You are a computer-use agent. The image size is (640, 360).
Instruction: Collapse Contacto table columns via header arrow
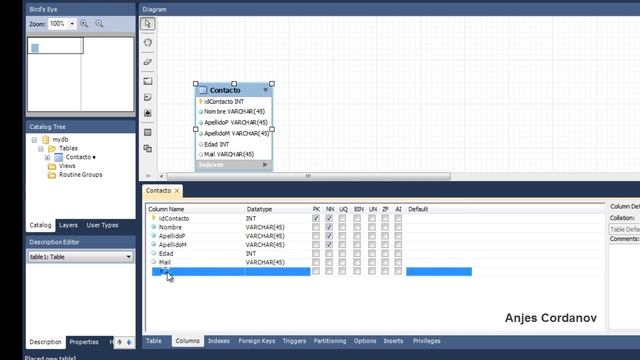[x=266, y=90]
